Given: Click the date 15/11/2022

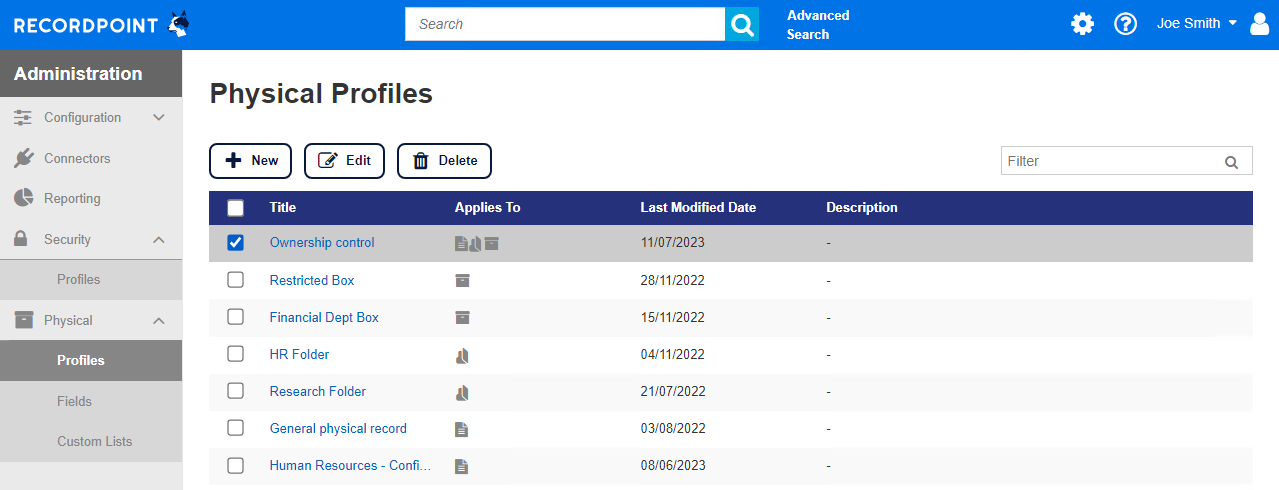Looking at the screenshot, I should click(673, 317).
